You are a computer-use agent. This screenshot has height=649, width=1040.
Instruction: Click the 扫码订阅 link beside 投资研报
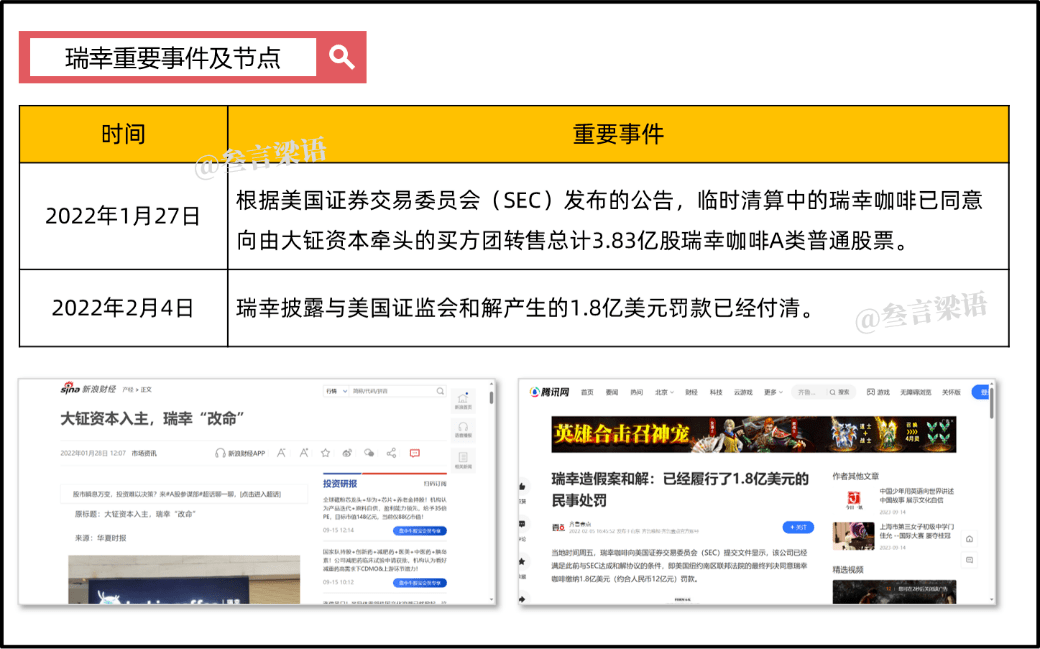pos(435,484)
